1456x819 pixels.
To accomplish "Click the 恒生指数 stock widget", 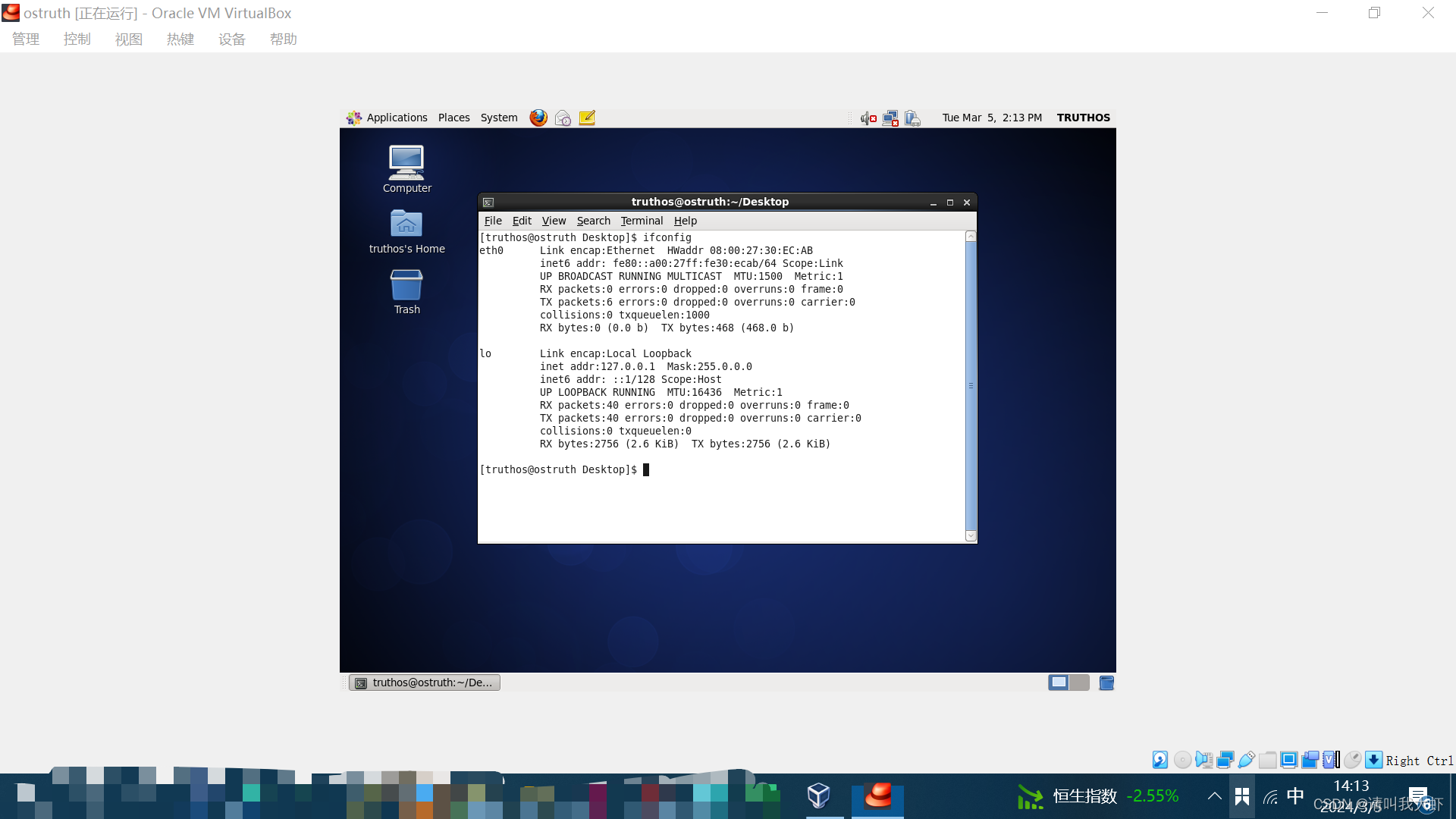I will click(1097, 796).
